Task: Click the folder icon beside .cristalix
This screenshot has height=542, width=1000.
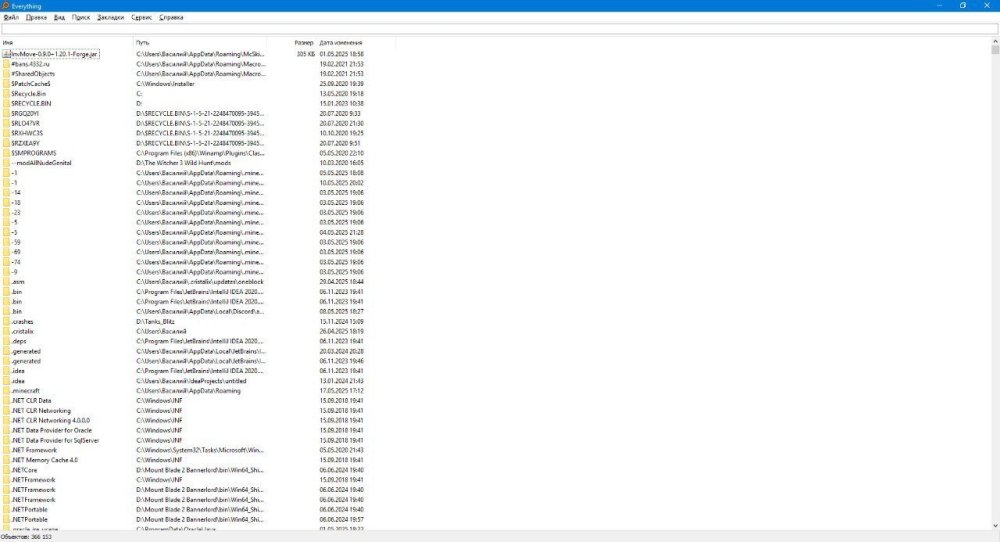Action: click(x=6, y=332)
